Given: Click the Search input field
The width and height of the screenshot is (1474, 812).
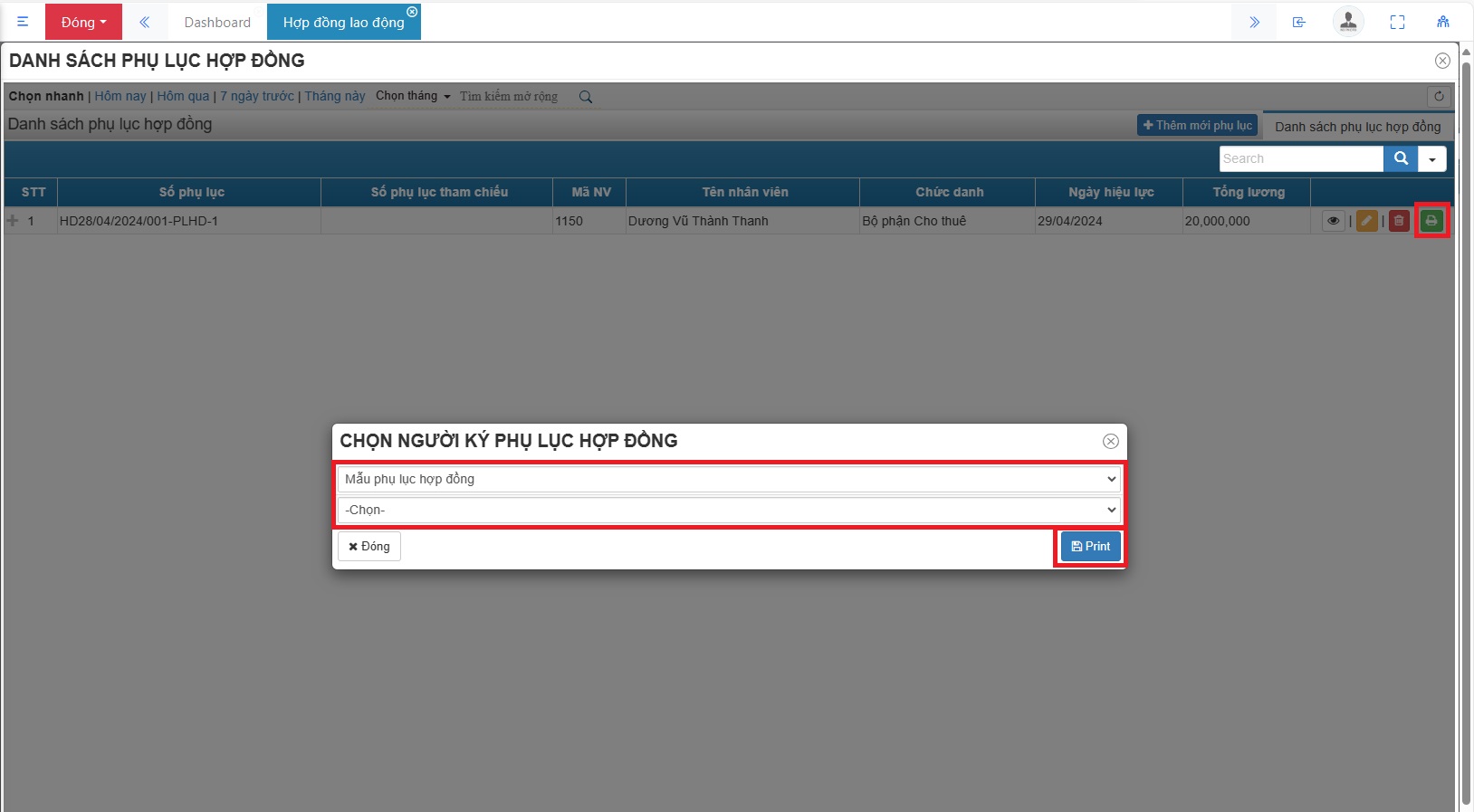Looking at the screenshot, I should tap(1300, 158).
